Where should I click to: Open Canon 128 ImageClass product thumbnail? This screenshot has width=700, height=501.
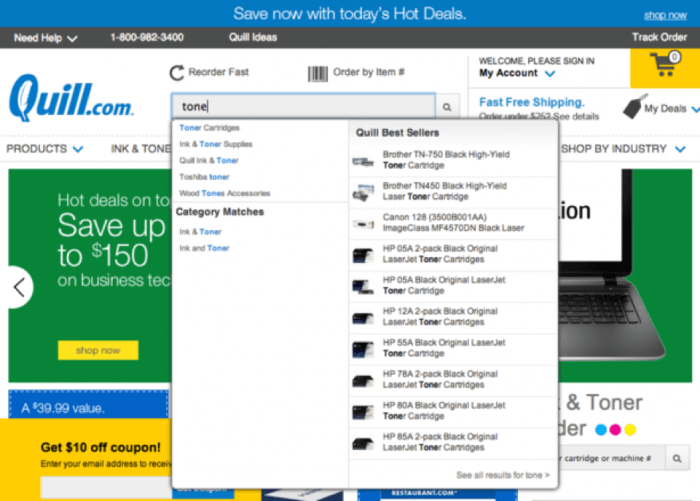363,224
